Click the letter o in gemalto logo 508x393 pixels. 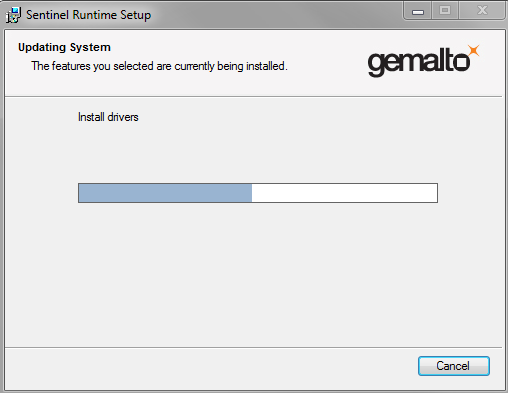pyautogui.click(x=462, y=62)
